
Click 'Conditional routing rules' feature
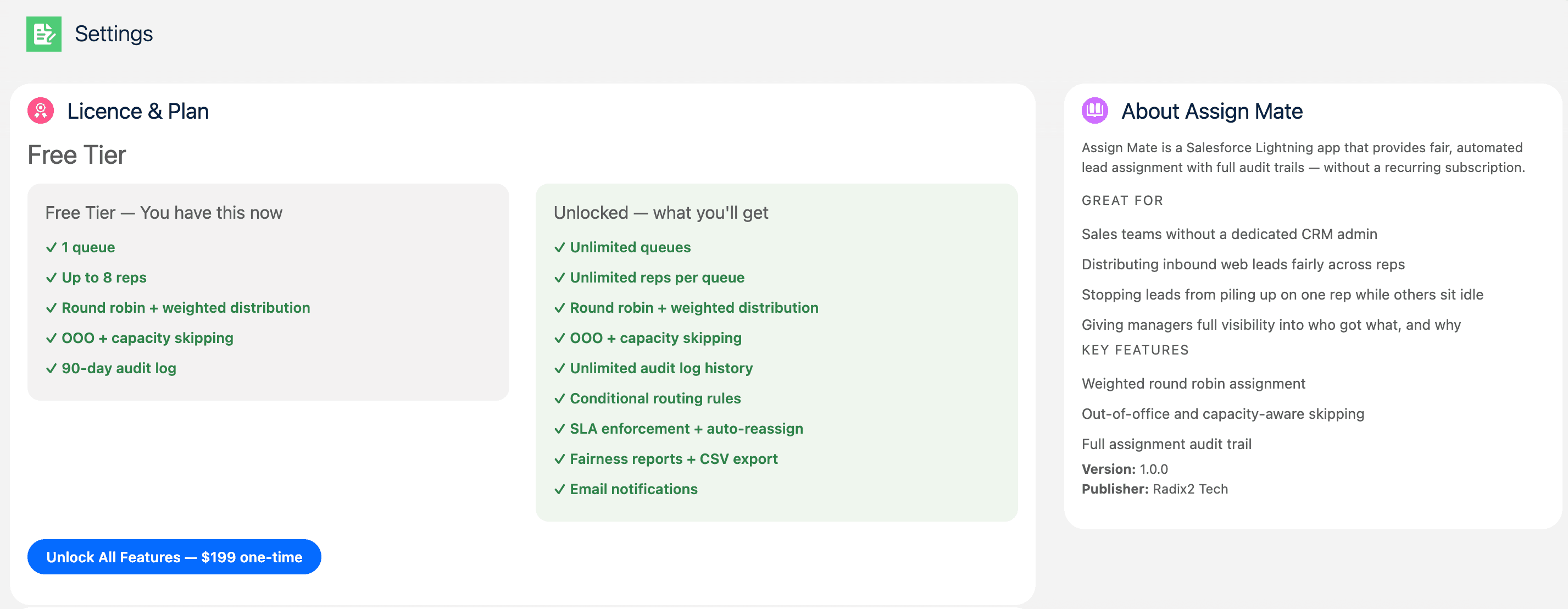647,398
